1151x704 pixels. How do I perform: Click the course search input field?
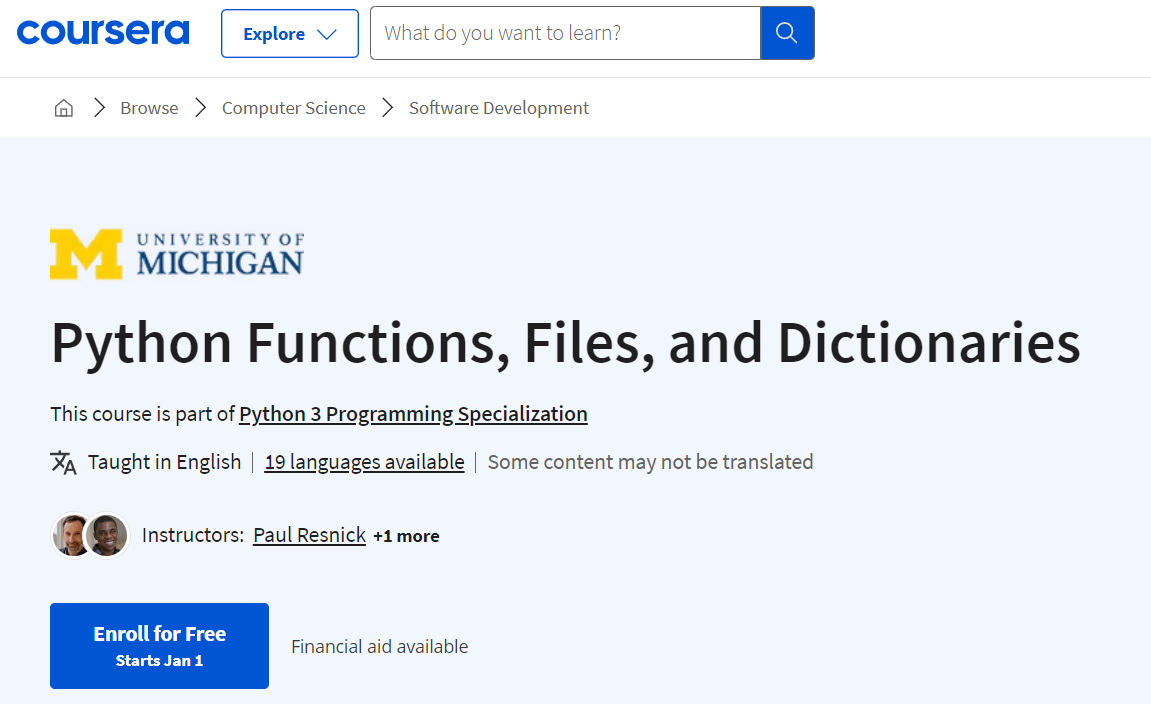(565, 33)
